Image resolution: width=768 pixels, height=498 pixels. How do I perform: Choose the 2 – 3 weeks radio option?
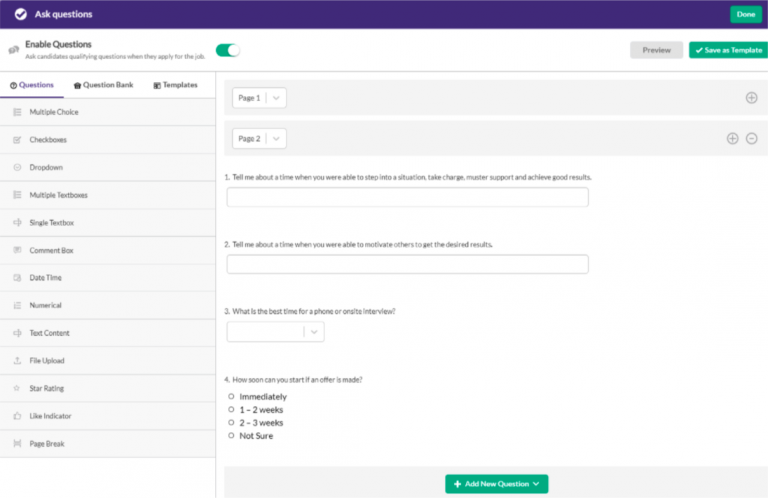tap(231, 422)
